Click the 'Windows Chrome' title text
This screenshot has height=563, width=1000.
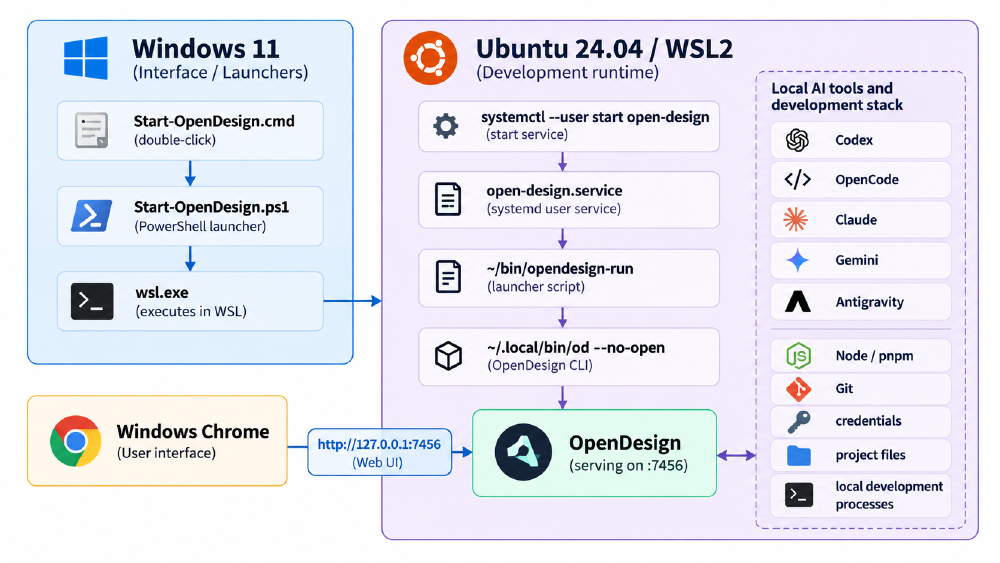[193, 432]
